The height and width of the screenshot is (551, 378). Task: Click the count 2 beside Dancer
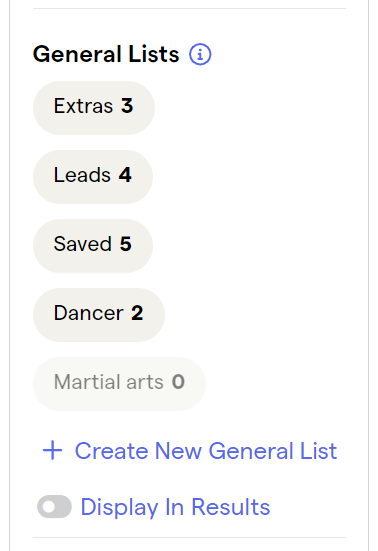point(137,313)
